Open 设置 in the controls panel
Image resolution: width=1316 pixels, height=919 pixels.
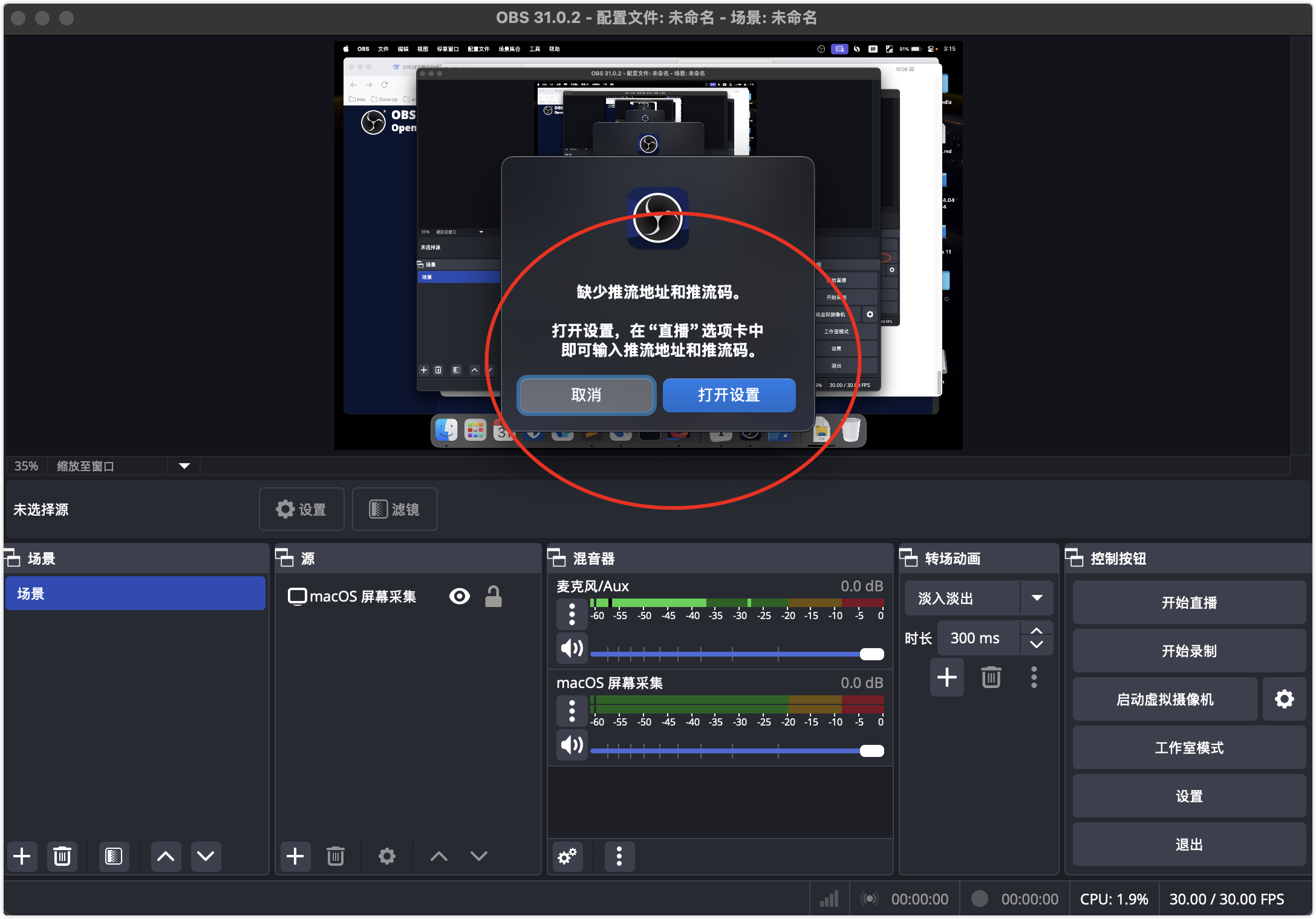1189,796
